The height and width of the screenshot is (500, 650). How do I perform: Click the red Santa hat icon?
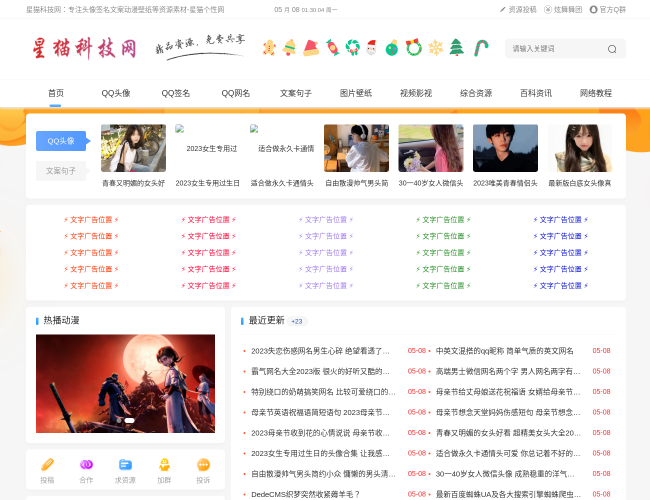click(311, 48)
